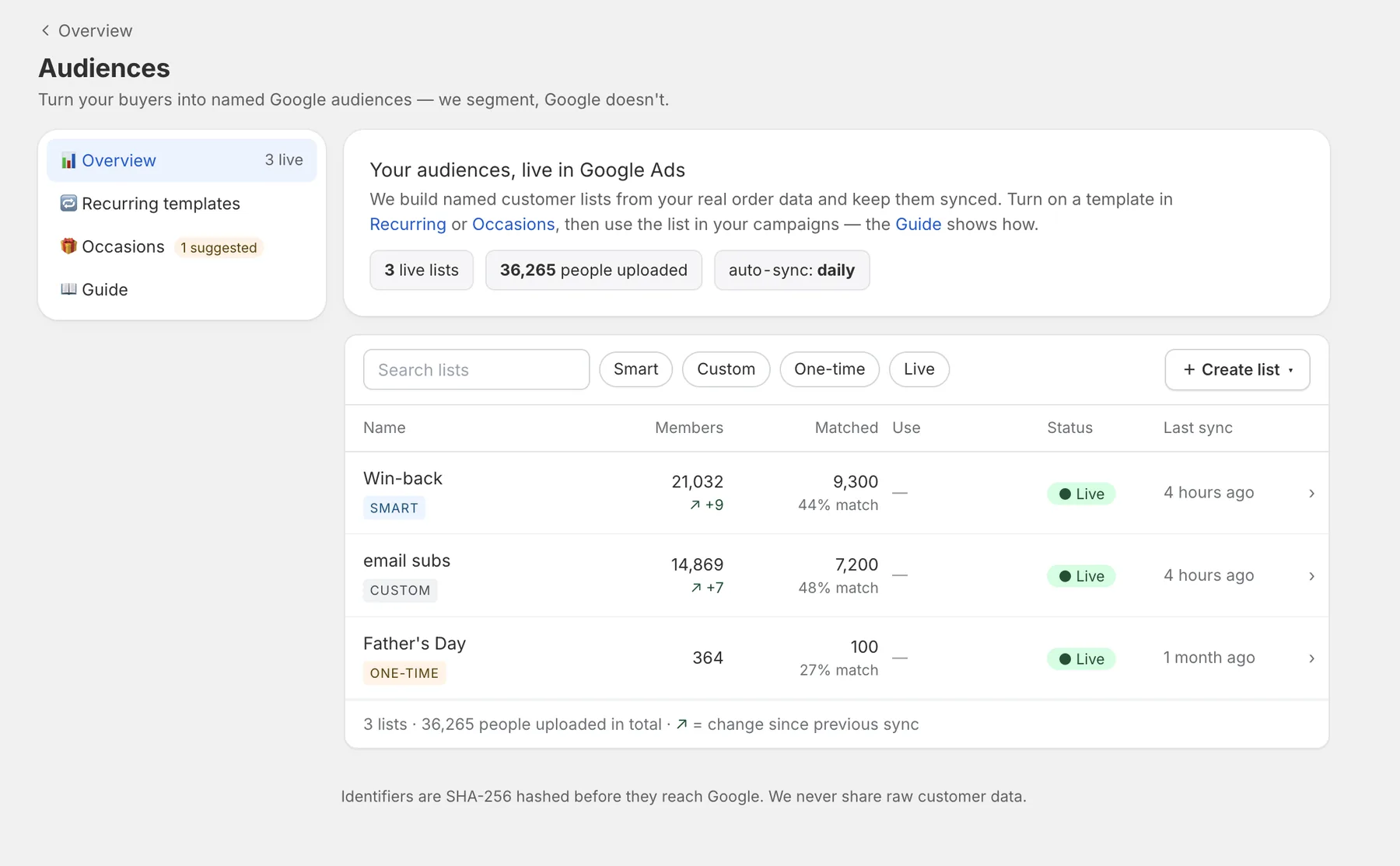
Task: Click the arrow icon in the footer legend
Action: [681, 725]
